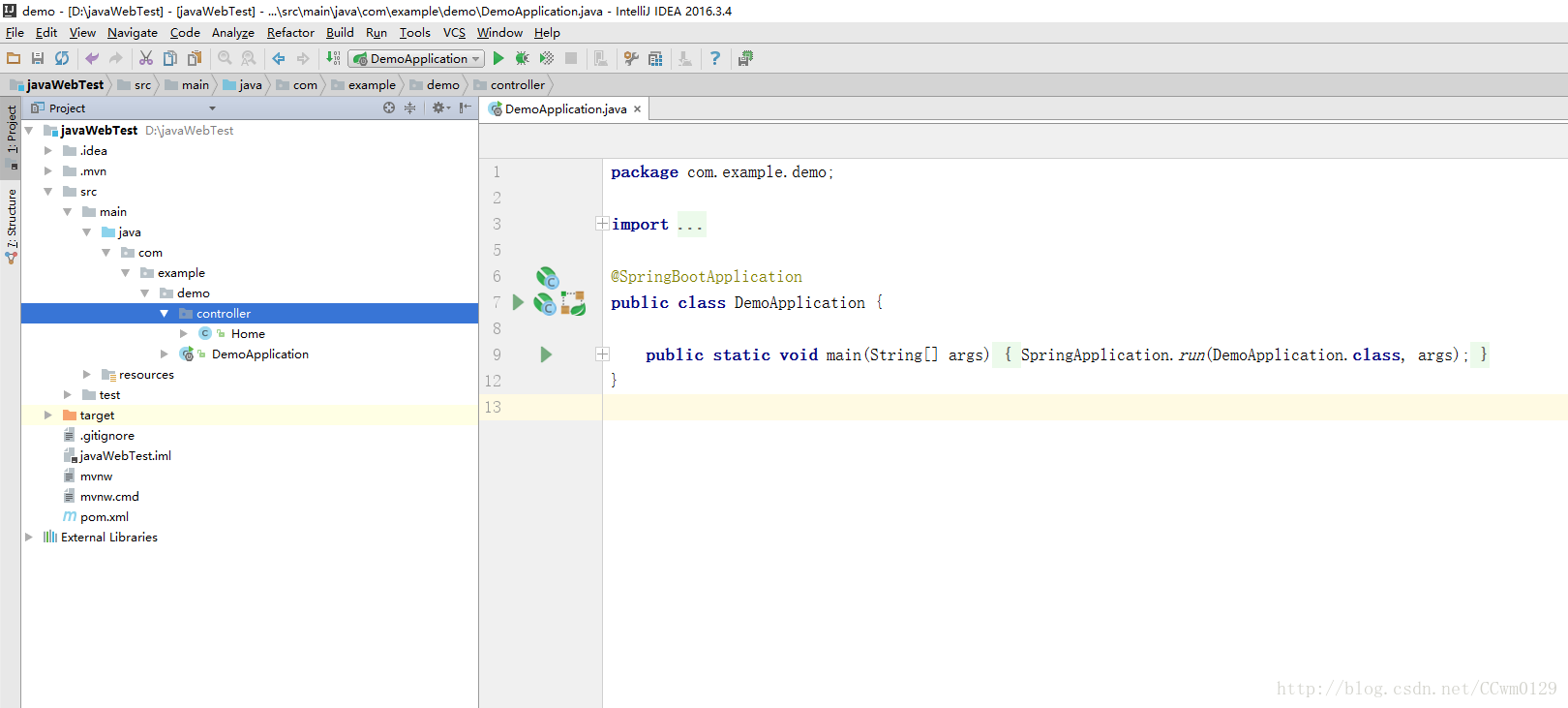
Task: Unfold the main method body
Action: [602, 354]
